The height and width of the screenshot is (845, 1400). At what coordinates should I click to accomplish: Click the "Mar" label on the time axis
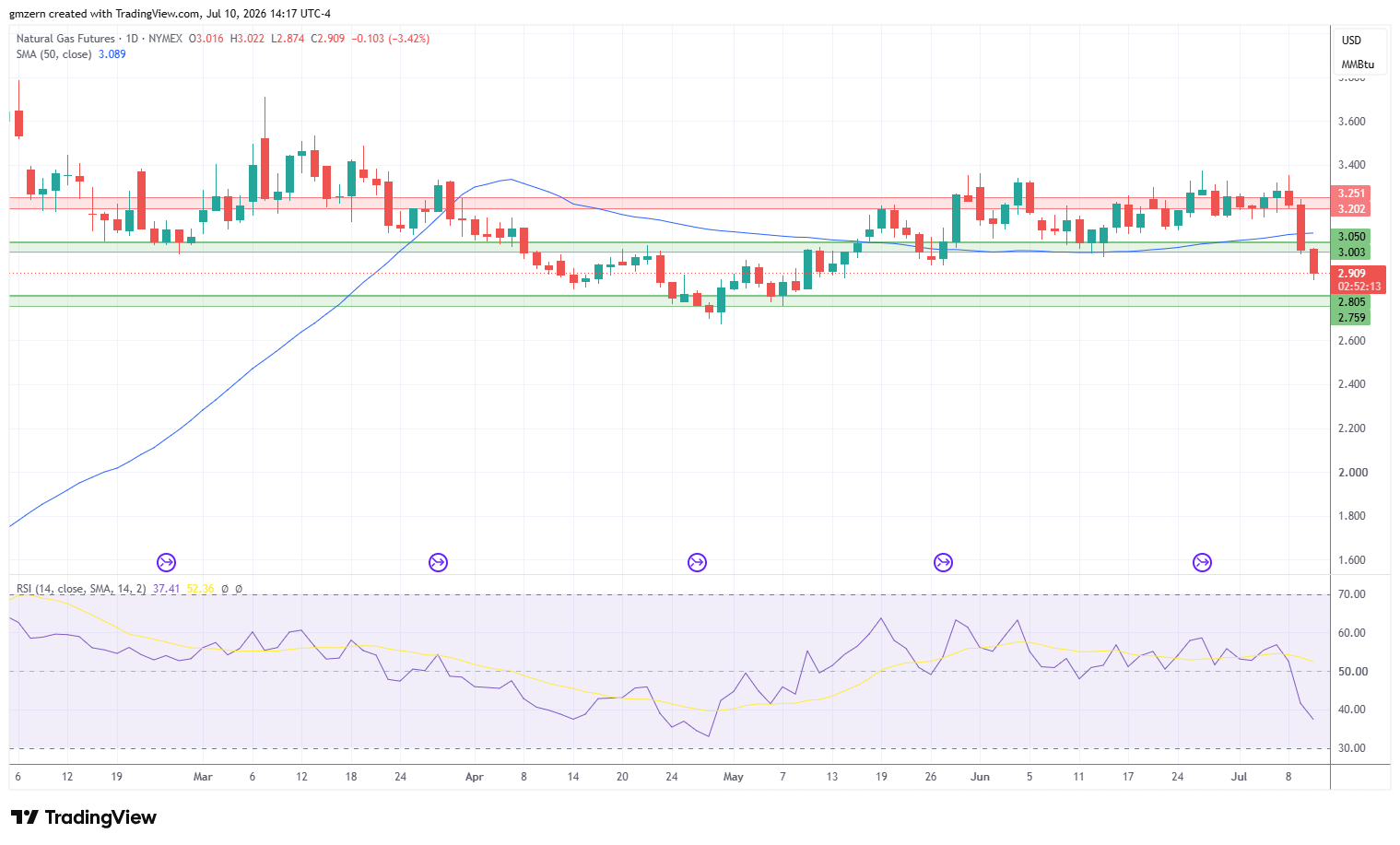point(203,777)
